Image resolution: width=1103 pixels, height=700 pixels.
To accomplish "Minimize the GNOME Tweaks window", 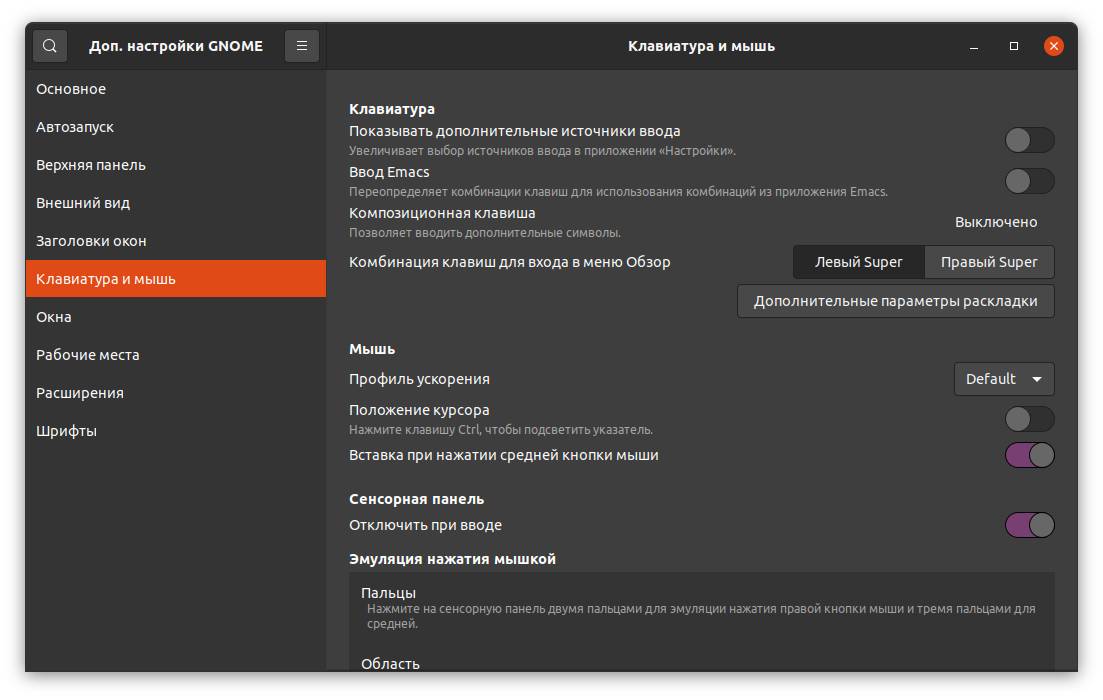I will pyautogui.click(x=974, y=46).
